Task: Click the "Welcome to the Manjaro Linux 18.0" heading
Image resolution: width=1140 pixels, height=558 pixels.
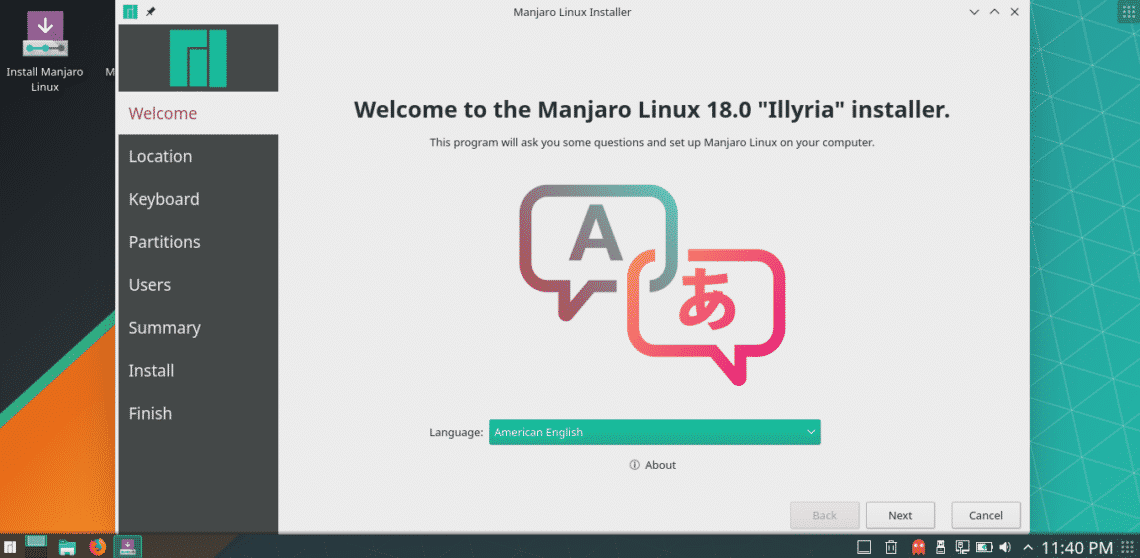Action: tap(651, 110)
